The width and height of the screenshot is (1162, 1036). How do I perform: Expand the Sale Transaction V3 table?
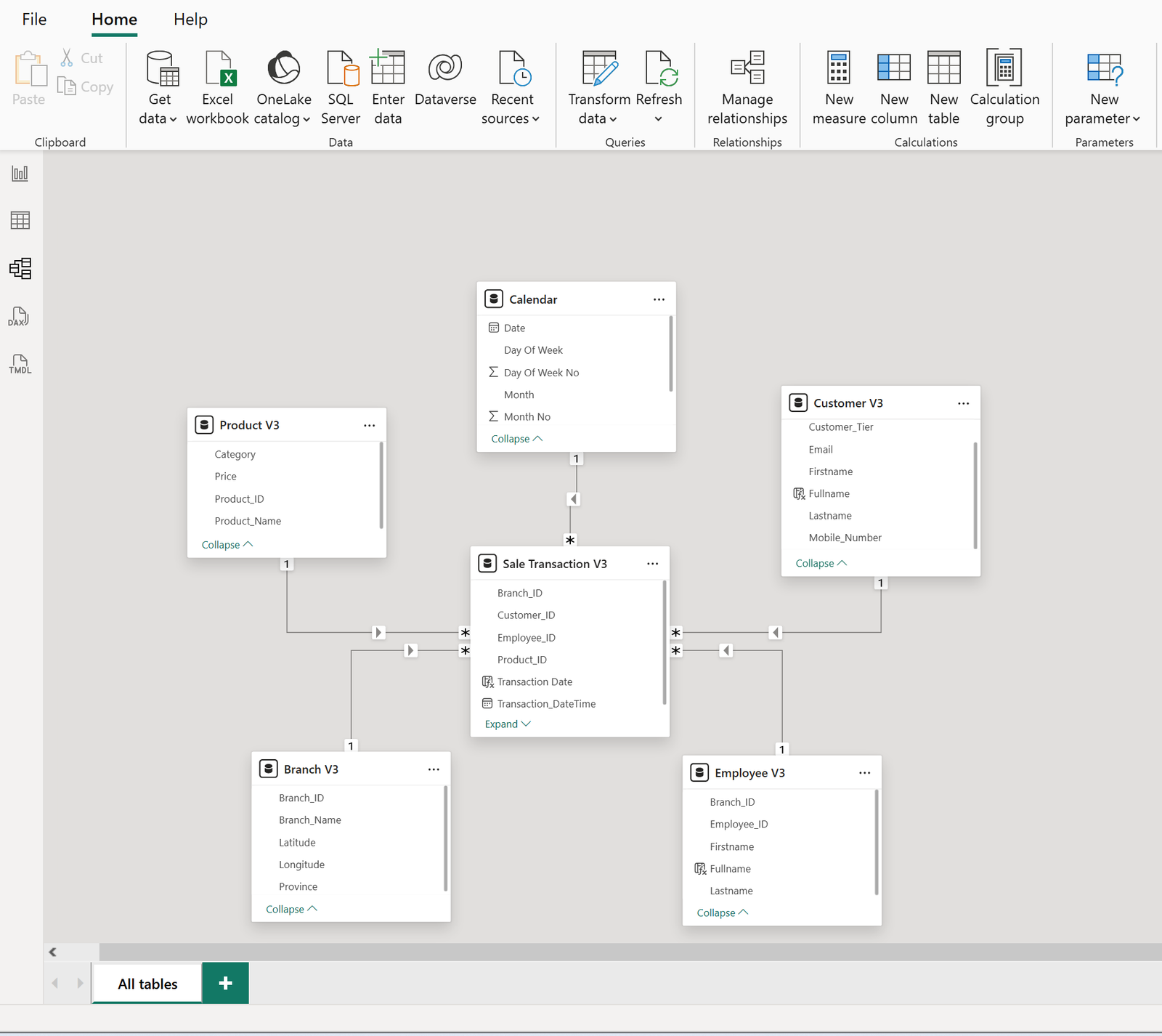508,724
